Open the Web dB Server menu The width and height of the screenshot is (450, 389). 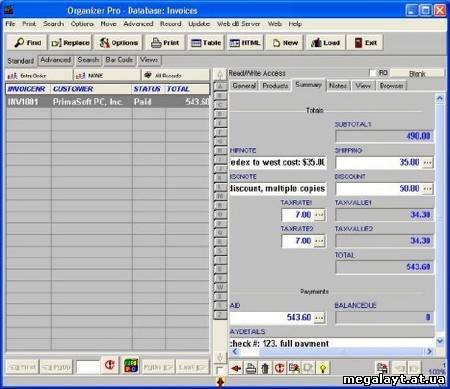coord(239,24)
